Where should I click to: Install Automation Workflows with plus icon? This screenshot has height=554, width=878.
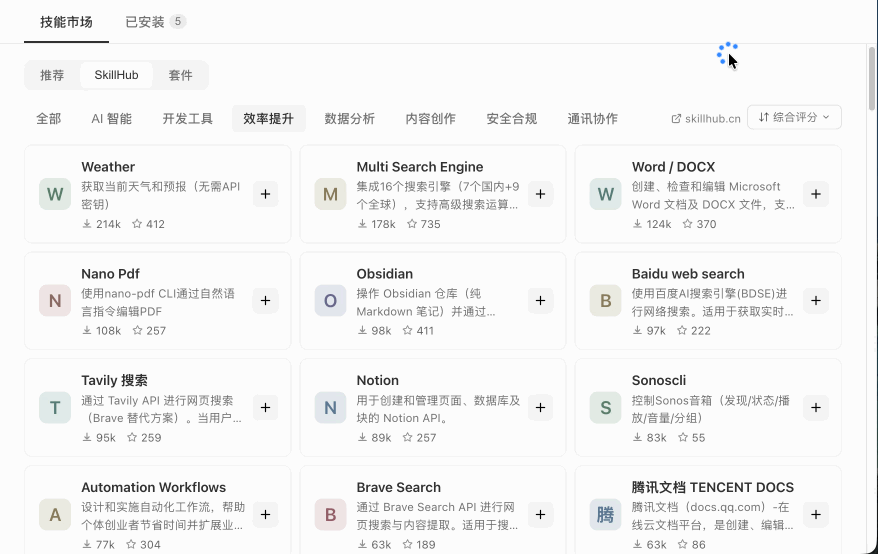265,514
